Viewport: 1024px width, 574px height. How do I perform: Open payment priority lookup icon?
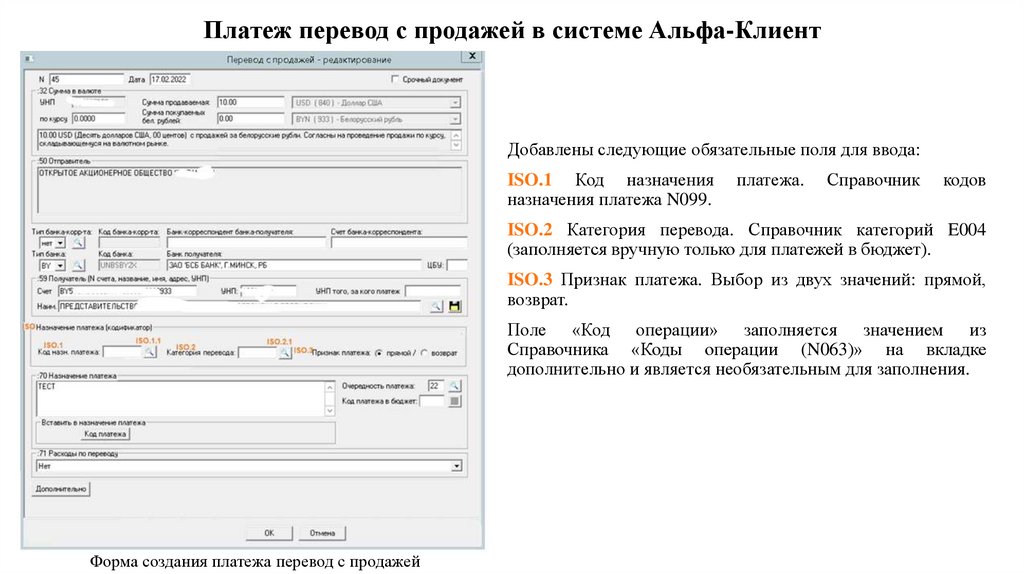click(455, 386)
